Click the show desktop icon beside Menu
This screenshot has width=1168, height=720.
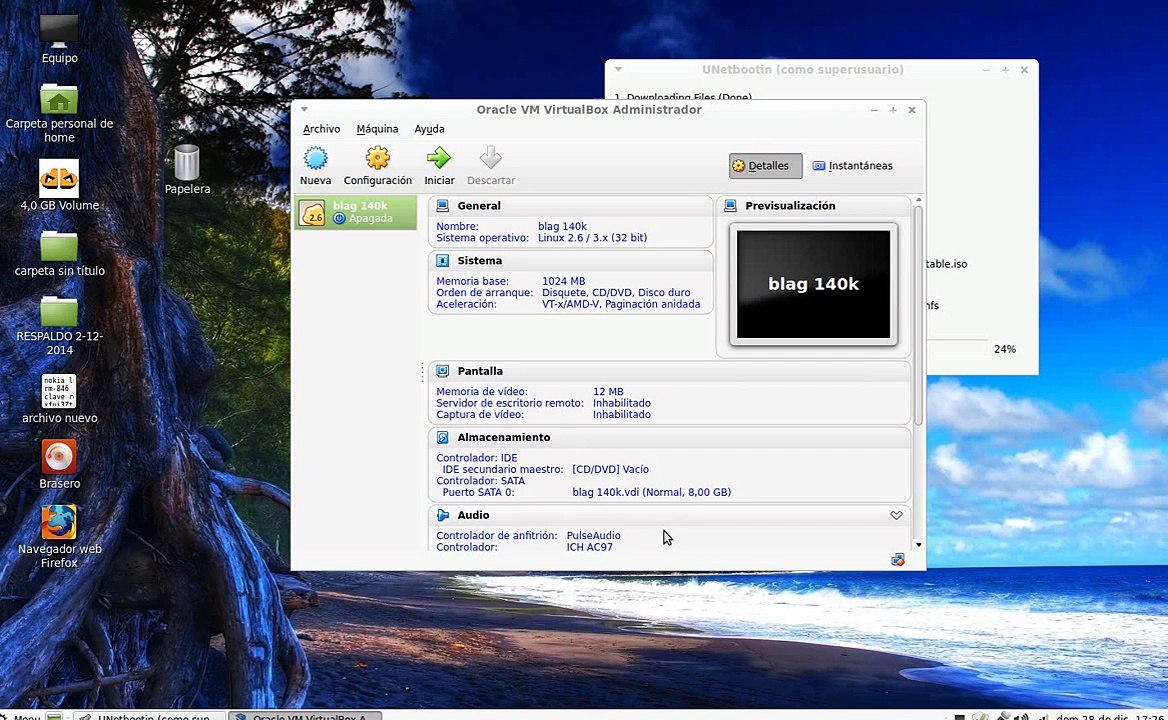pos(54,716)
